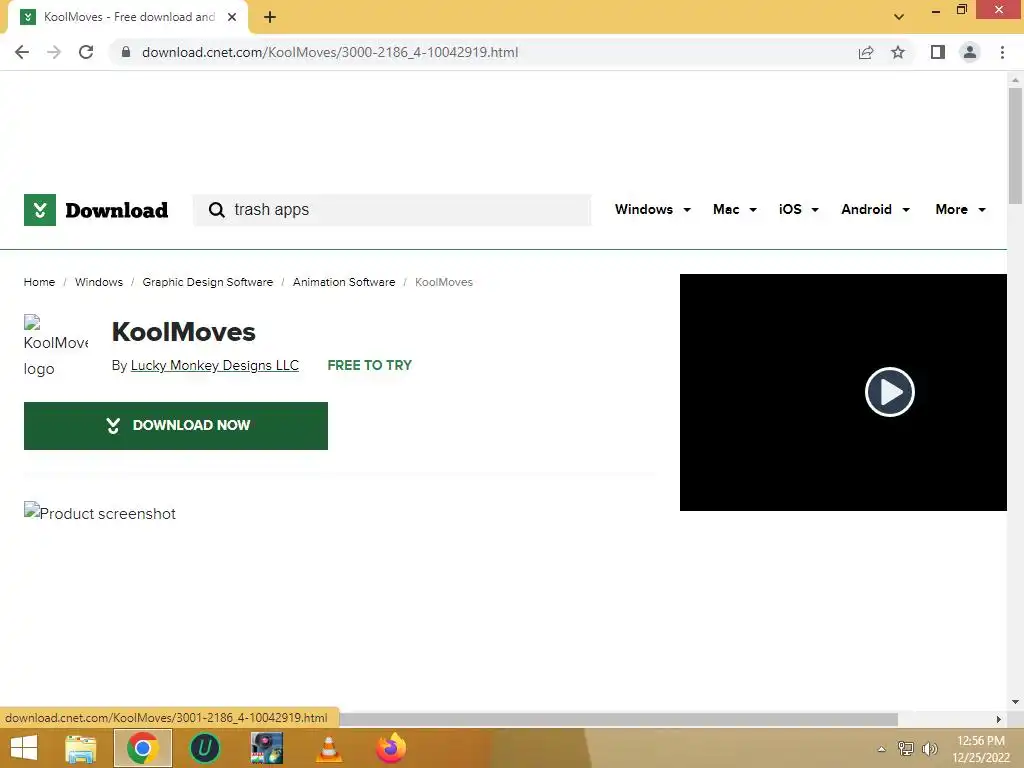1024x768 pixels.
Task: Click the horizontal scrollbar thumb
Action: (x=618, y=719)
